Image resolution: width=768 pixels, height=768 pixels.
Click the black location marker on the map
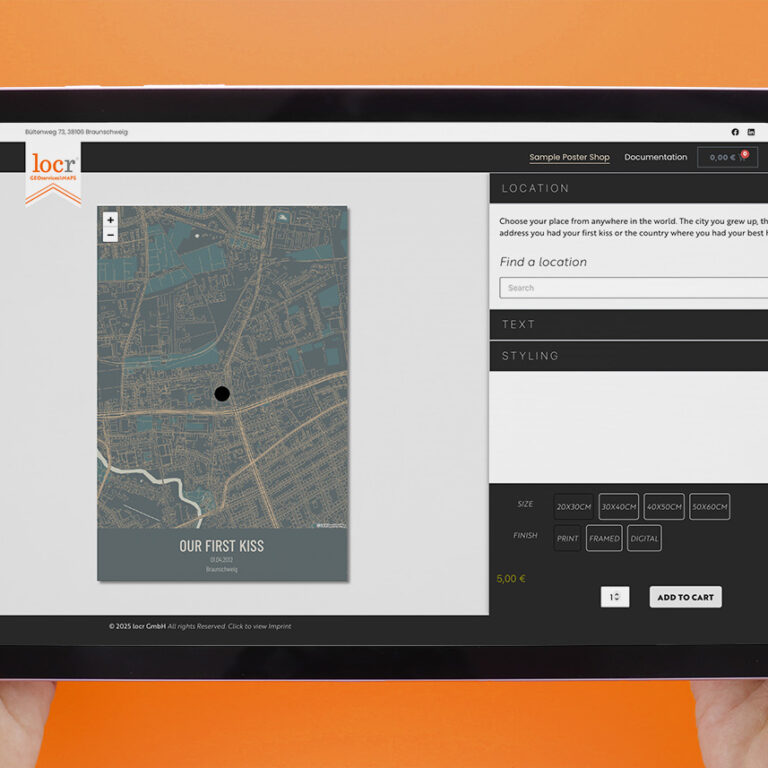click(222, 394)
